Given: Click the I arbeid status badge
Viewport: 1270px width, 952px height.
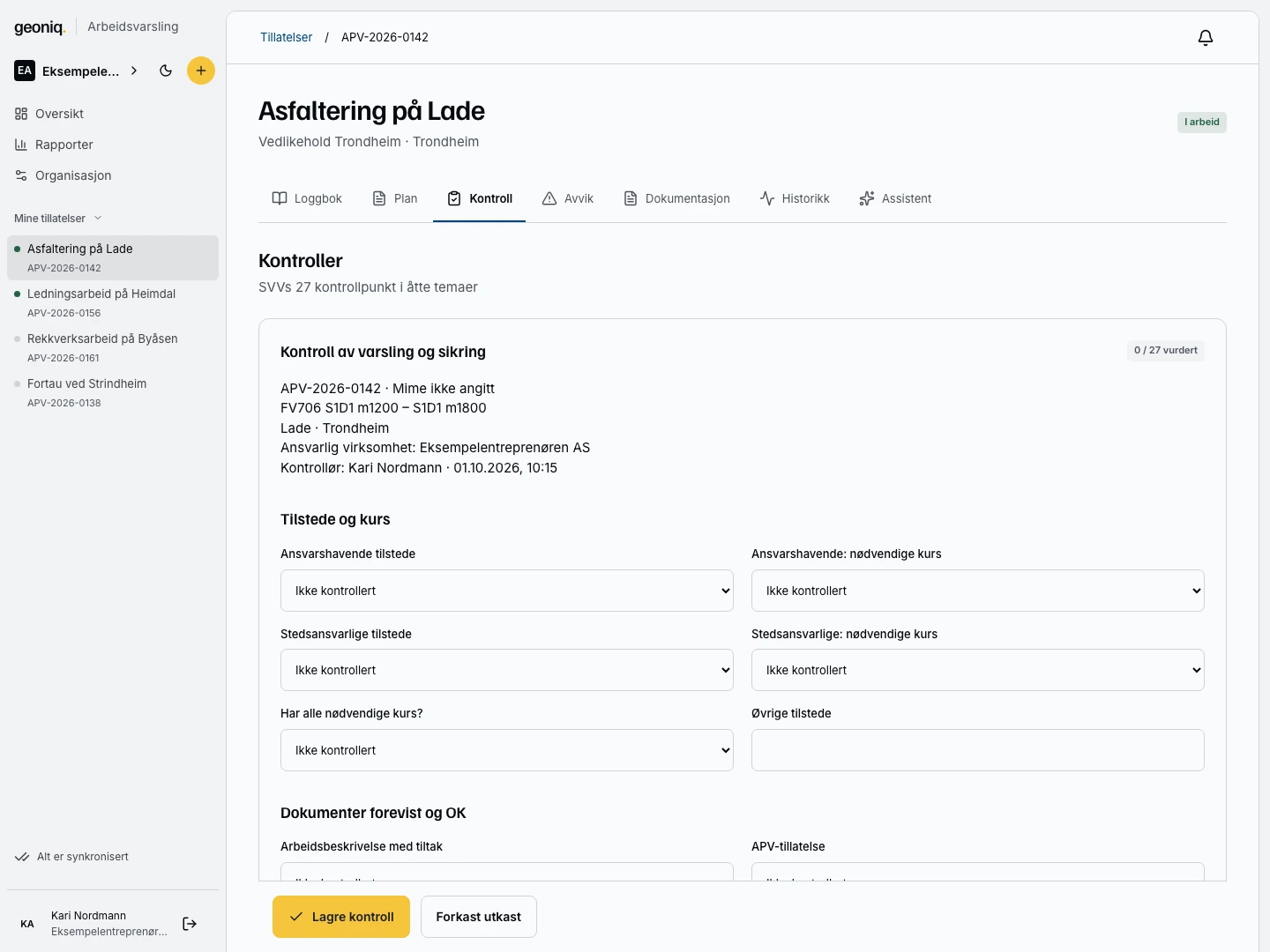Looking at the screenshot, I should (1202, 122).
